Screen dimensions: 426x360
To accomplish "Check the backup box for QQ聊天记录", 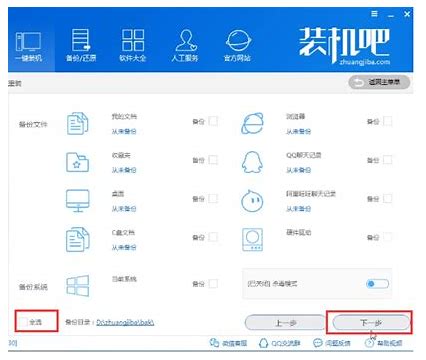I will coord(387,160).
